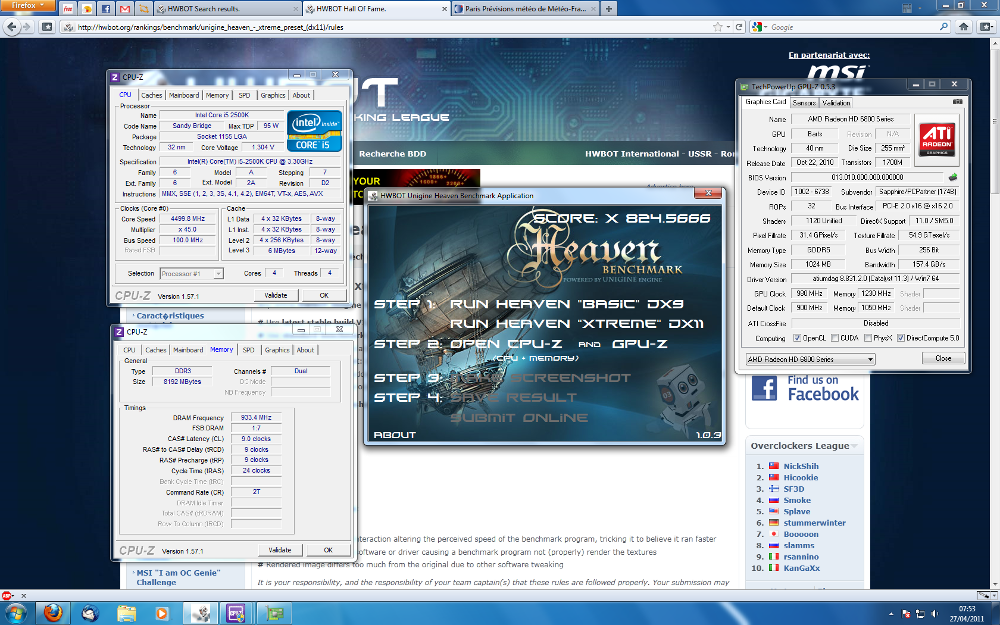Open Windows Explorer folder from taskbar

point(126,614)
